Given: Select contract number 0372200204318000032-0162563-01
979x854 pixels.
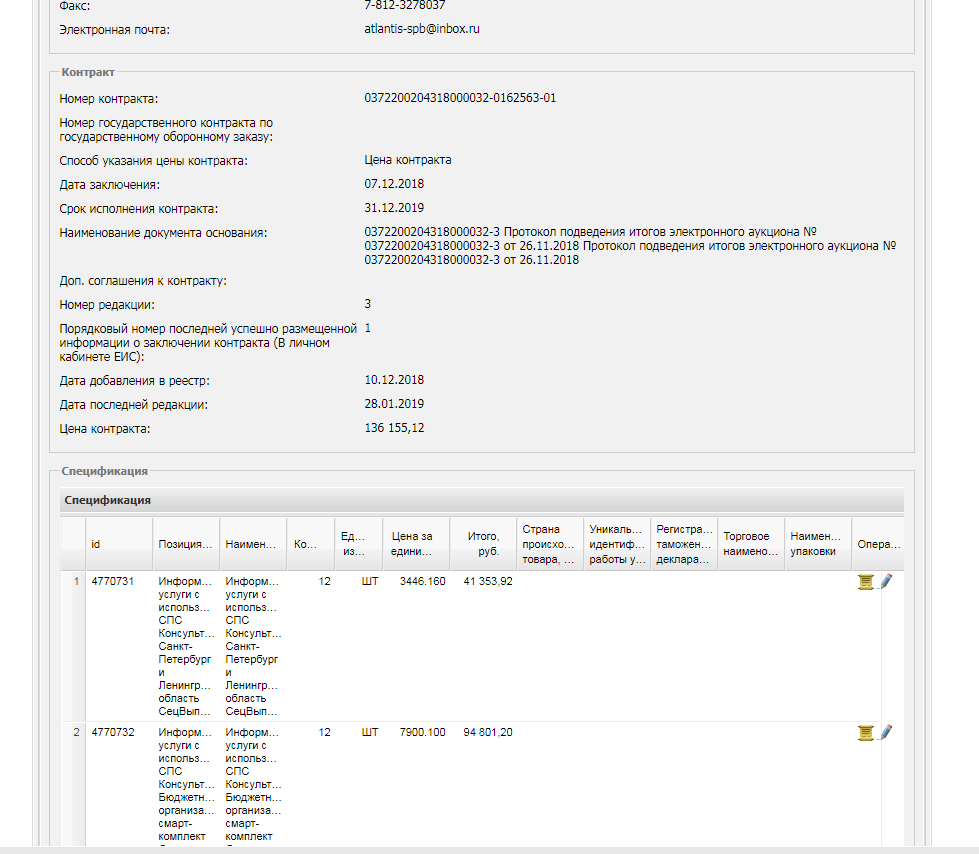Looking at the screenshot, I should pyautogui.click(x=460, y=98).
